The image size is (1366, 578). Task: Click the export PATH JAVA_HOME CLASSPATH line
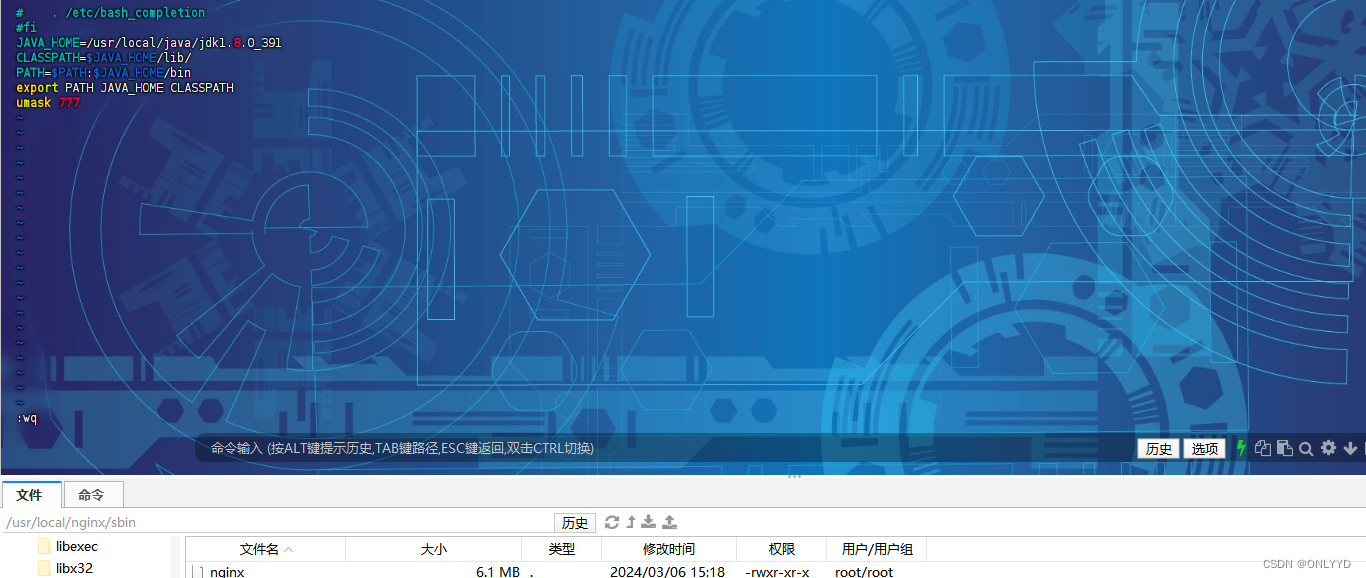[125, 88]
